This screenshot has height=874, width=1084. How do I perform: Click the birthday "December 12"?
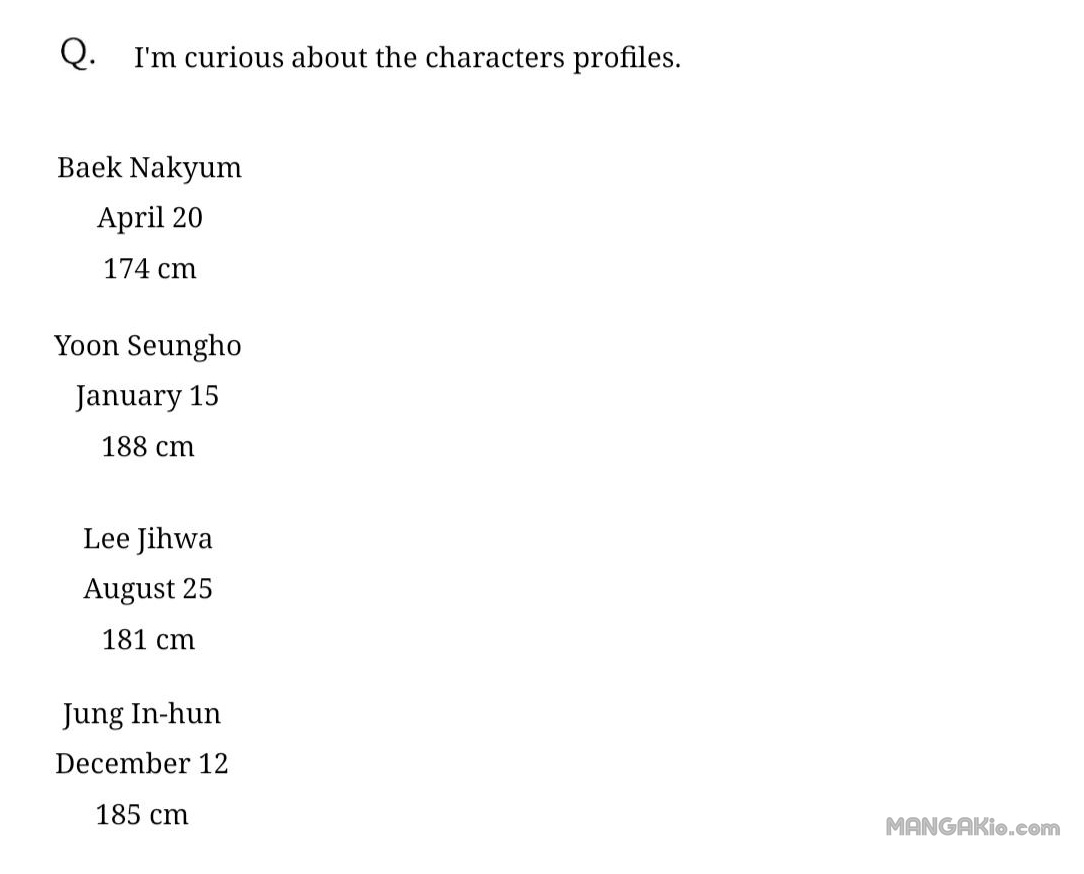point(142,764)
